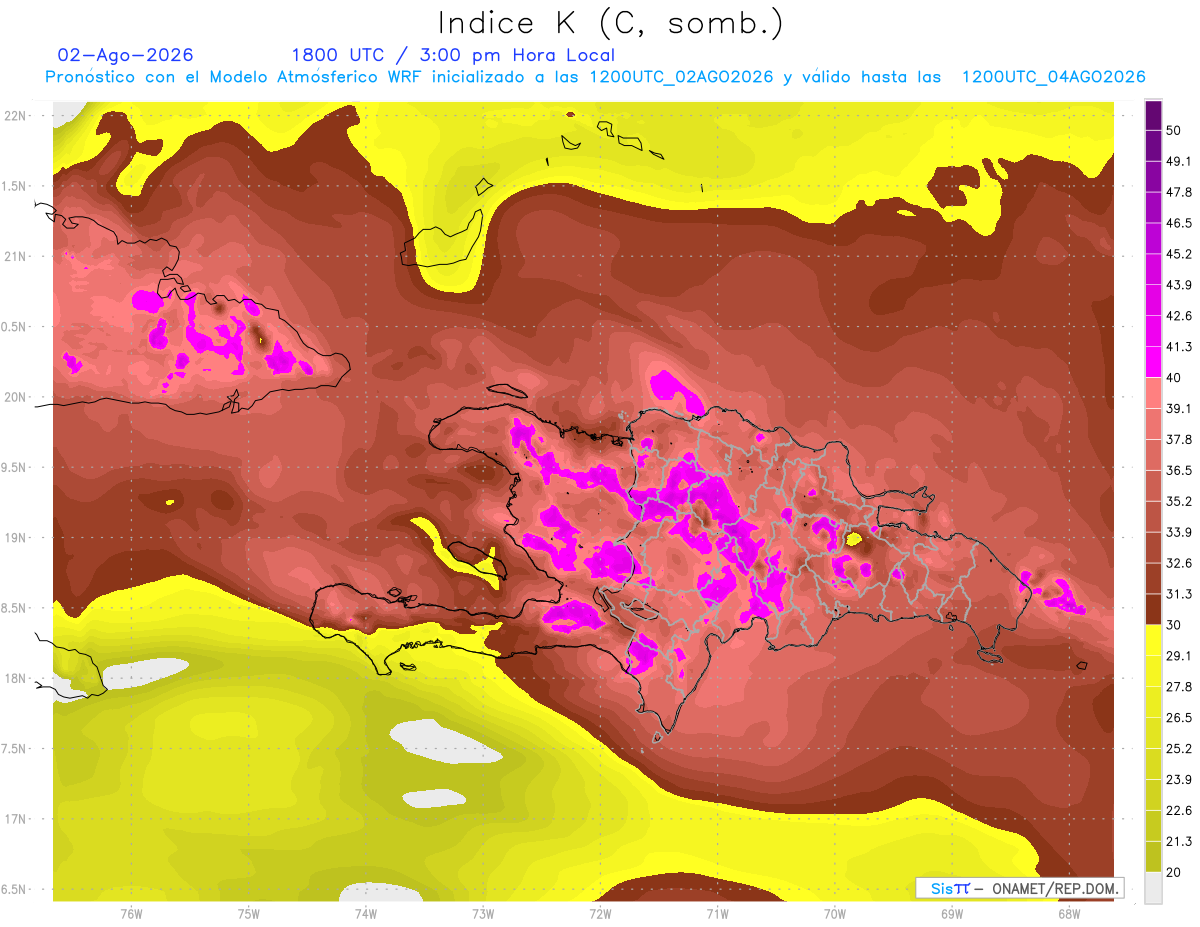Click the legend value "33.9"
1200x927 pixels.
tap(1180, 532)
